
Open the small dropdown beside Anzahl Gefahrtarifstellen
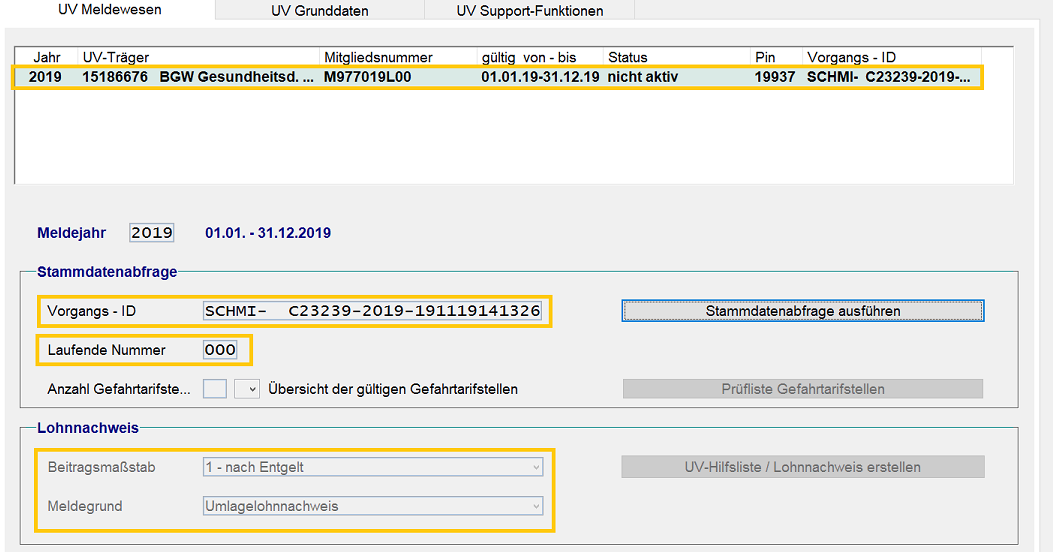(x=247, y=389)
